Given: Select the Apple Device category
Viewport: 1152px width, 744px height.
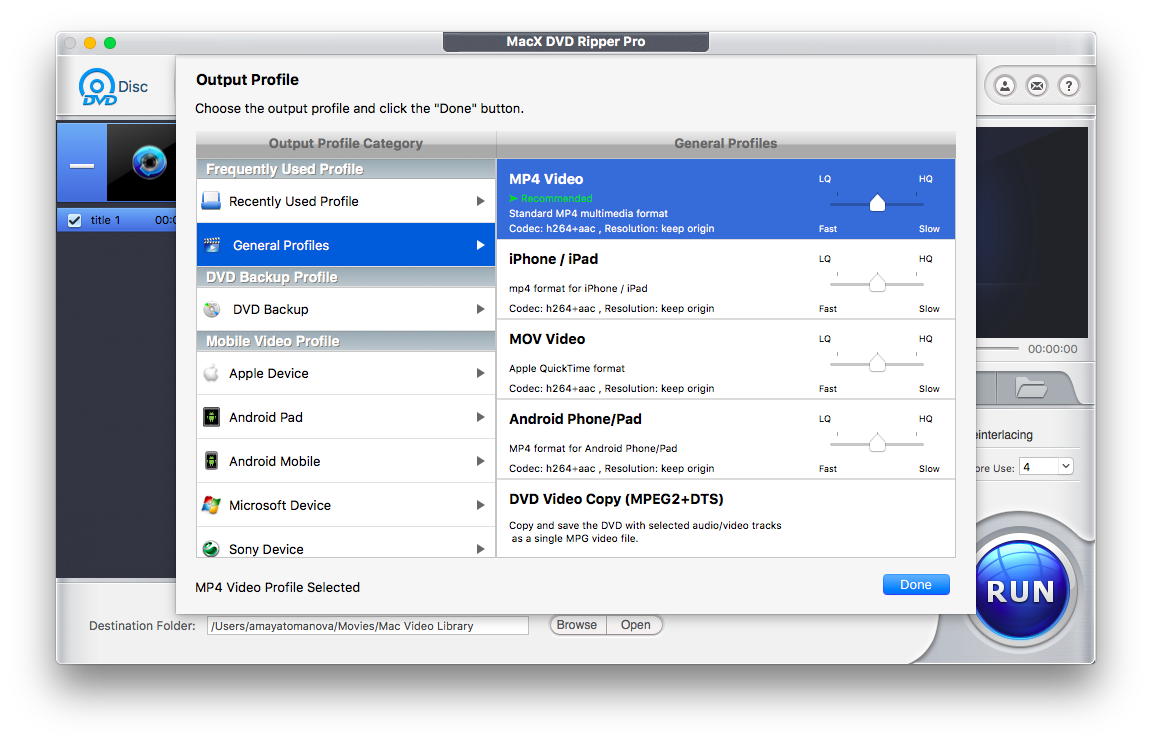Looking at the screenshot, I should (346, 373).
